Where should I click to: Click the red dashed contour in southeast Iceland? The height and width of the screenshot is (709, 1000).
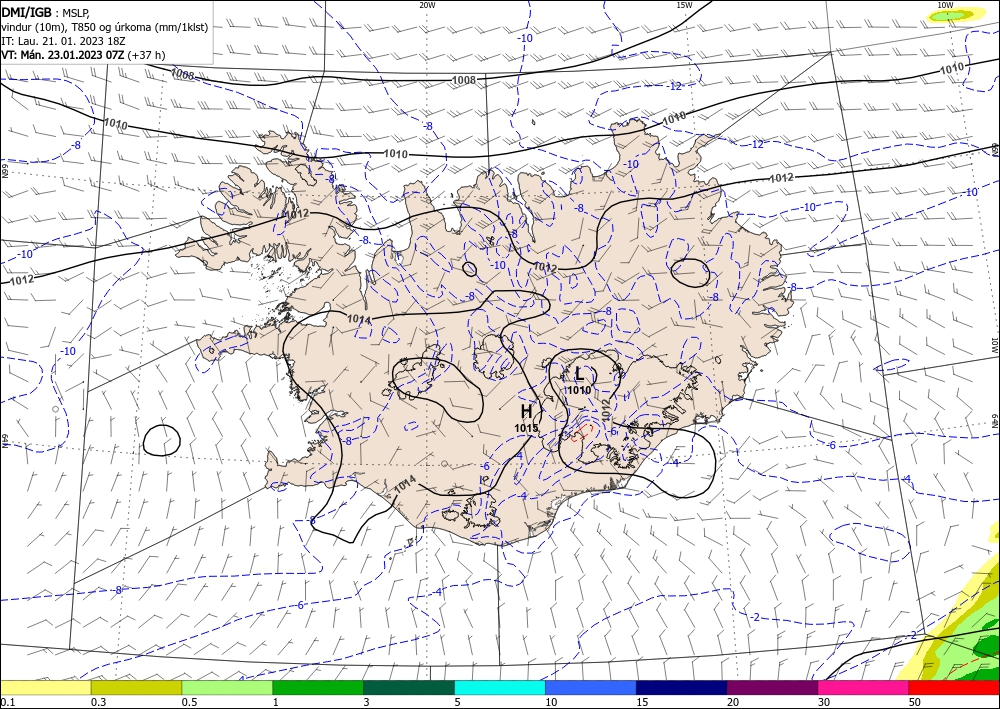point(582,432)
